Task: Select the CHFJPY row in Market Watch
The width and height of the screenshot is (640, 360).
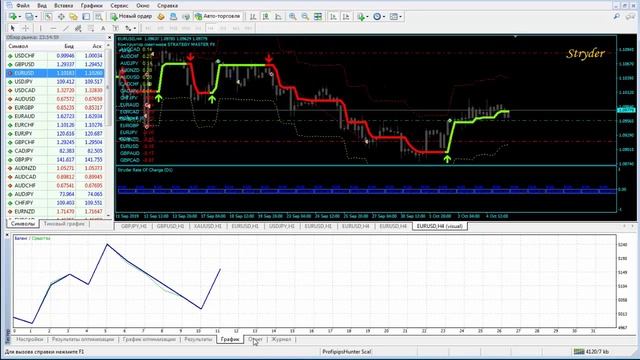Action: [x=55, y=203]
